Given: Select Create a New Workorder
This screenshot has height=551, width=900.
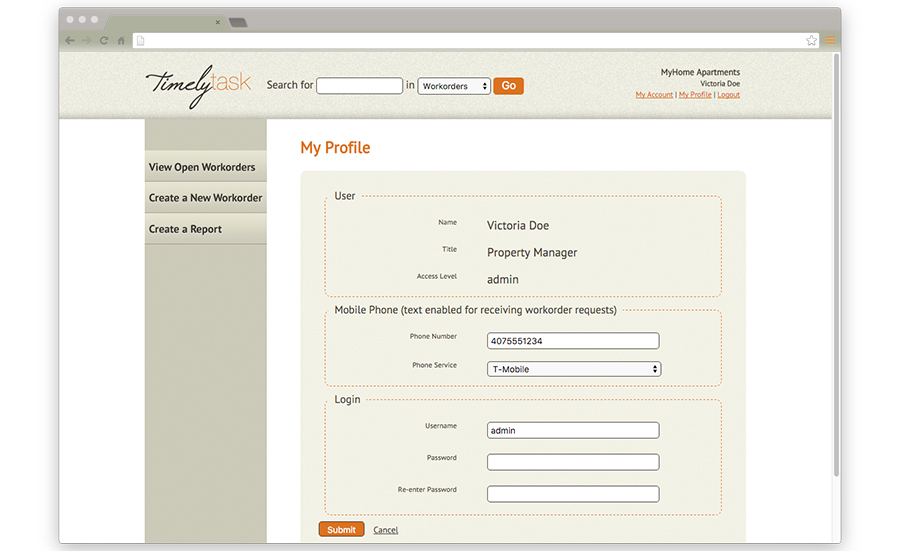Looking at the screenshot, I should click(206, 198).
